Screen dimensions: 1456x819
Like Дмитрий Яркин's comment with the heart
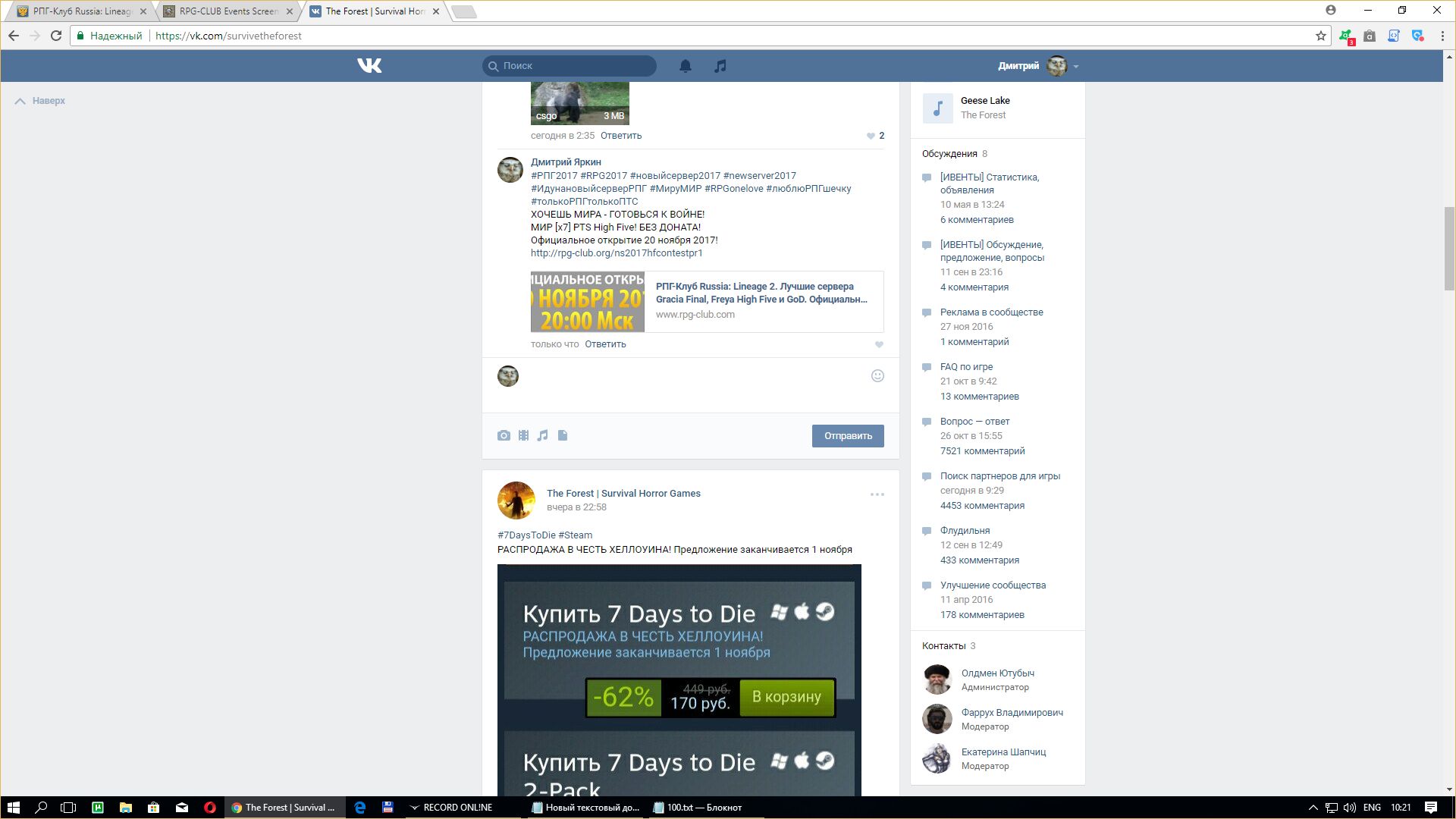879,345
